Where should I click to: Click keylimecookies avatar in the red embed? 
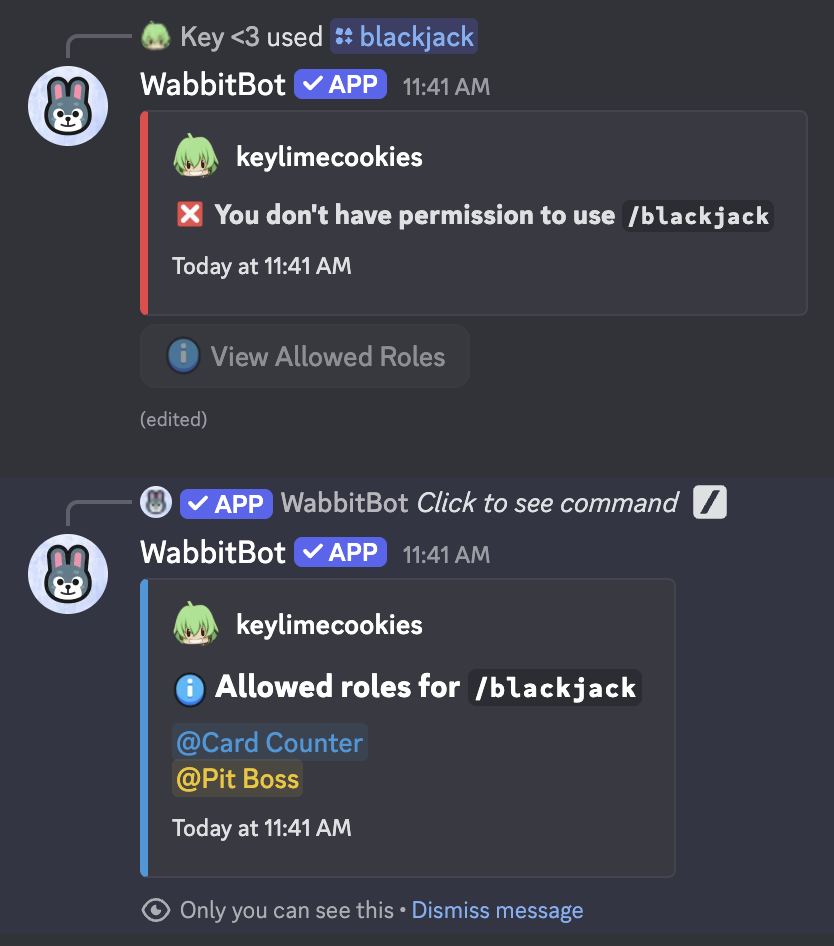click(x=196, y=157)
